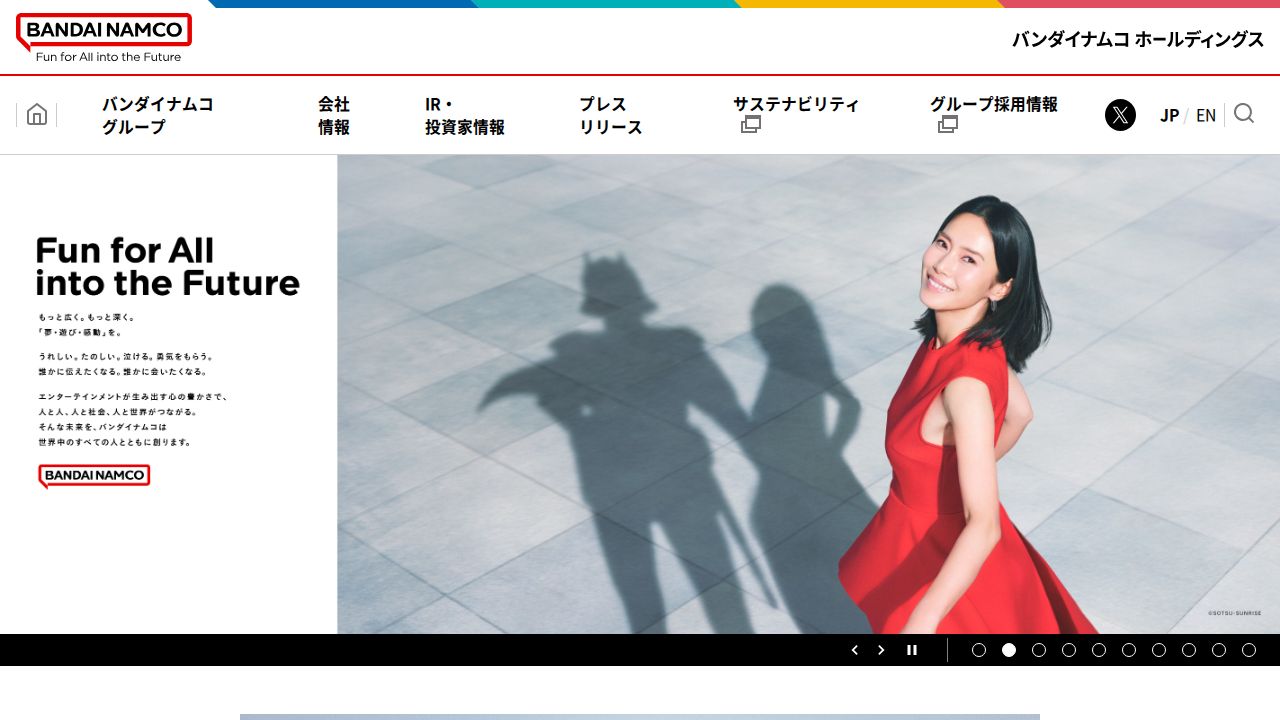Open the プレスリリース menu
The image size is (1280, 720).
611,115
